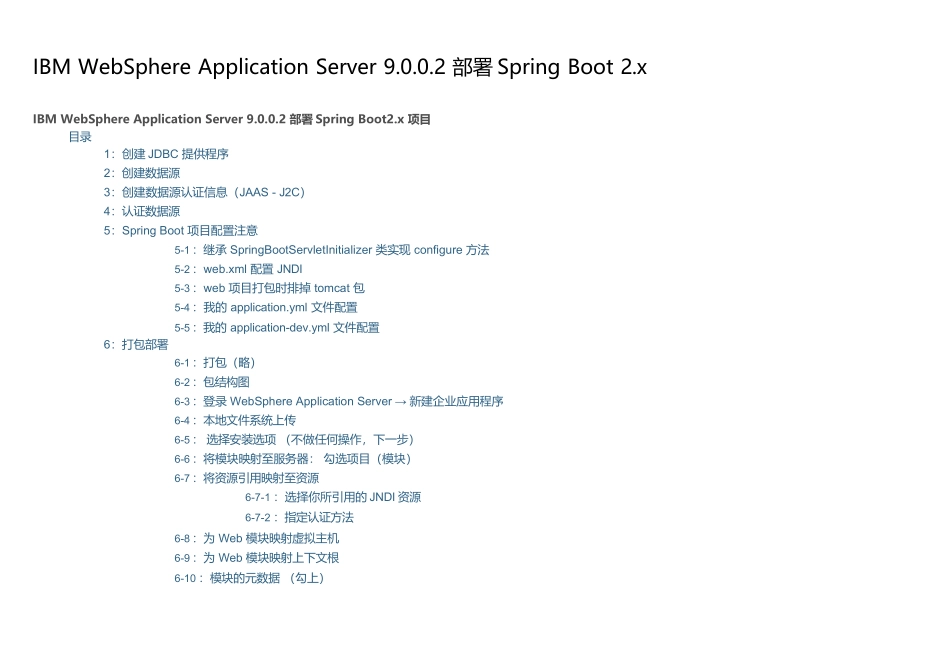
Task: Go to 5-1 继承 SpringBootServletInitializer 类实现 configure 方法
Action: [x=331, y=250]
